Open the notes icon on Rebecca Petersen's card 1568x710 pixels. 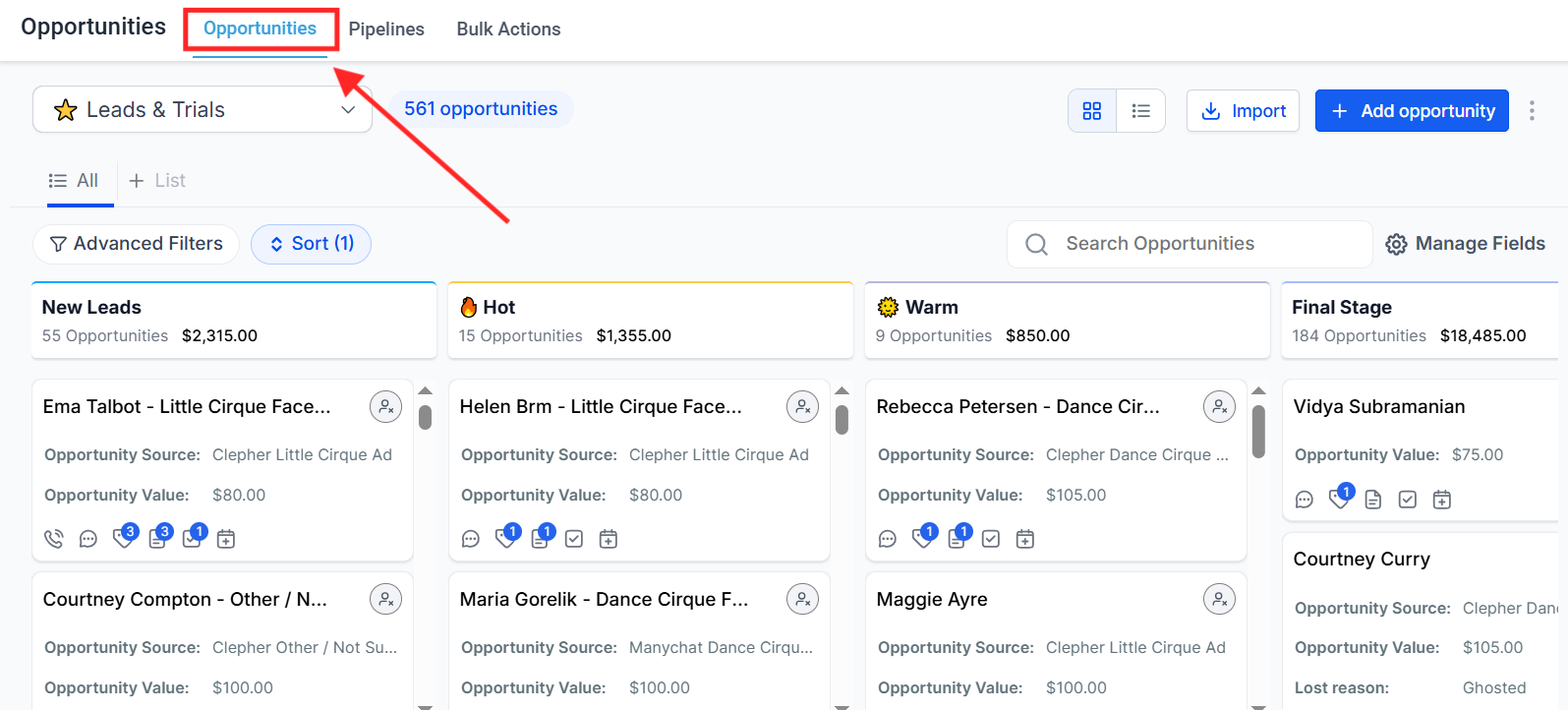957,539
